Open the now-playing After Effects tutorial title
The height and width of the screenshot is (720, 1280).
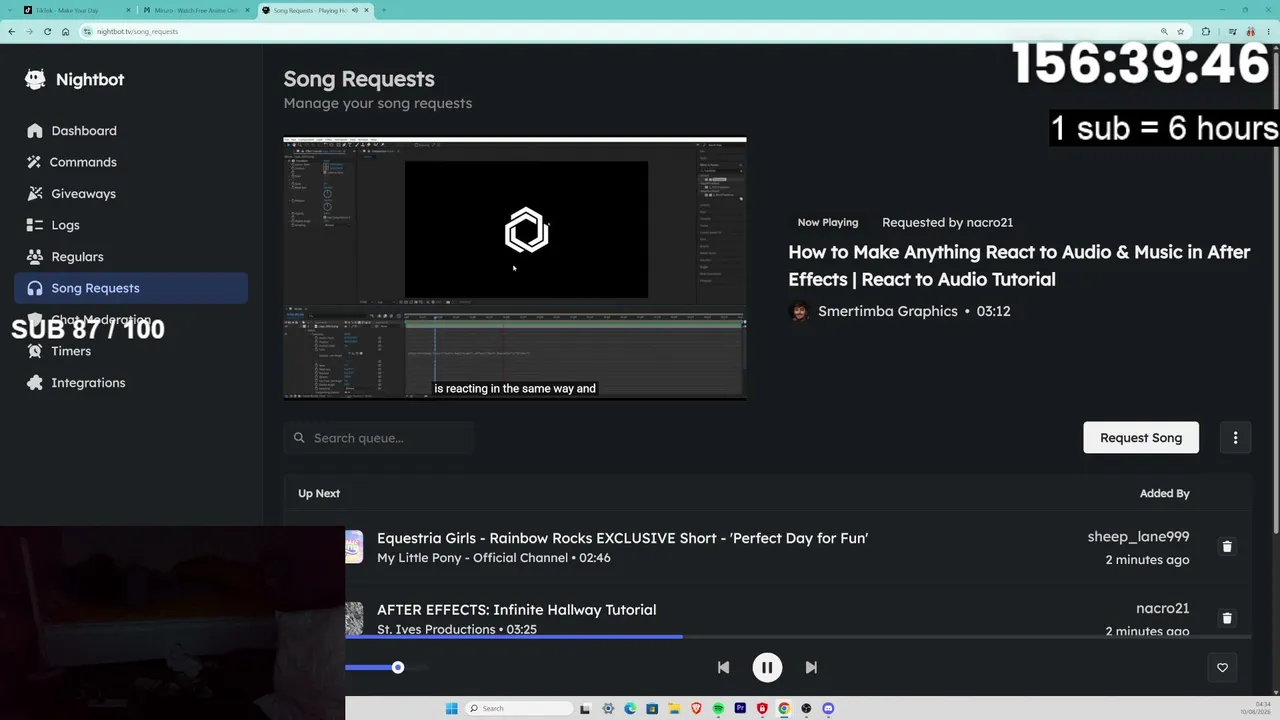tap(1019, 265)
